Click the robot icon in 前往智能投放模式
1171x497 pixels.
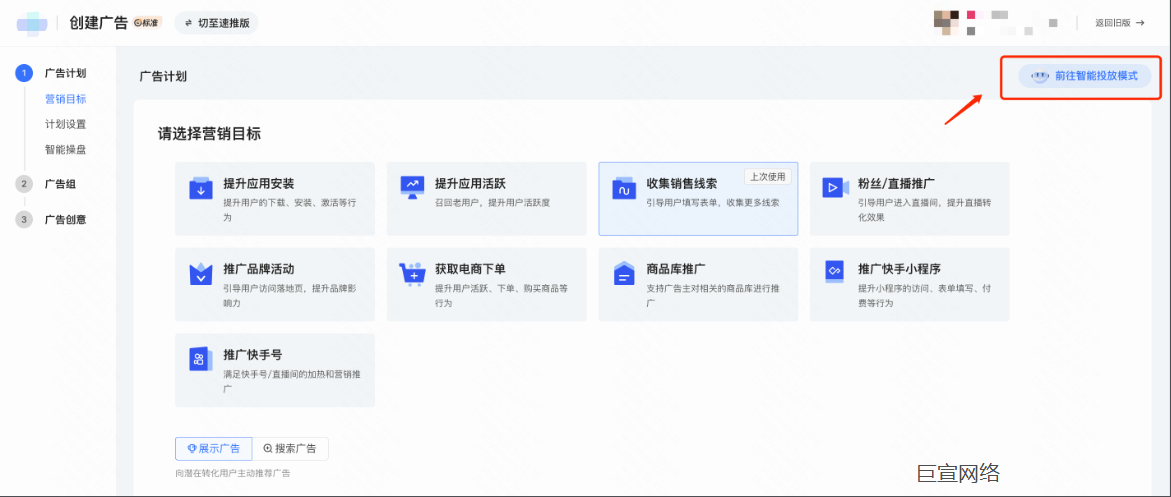tap(1039, 76)
